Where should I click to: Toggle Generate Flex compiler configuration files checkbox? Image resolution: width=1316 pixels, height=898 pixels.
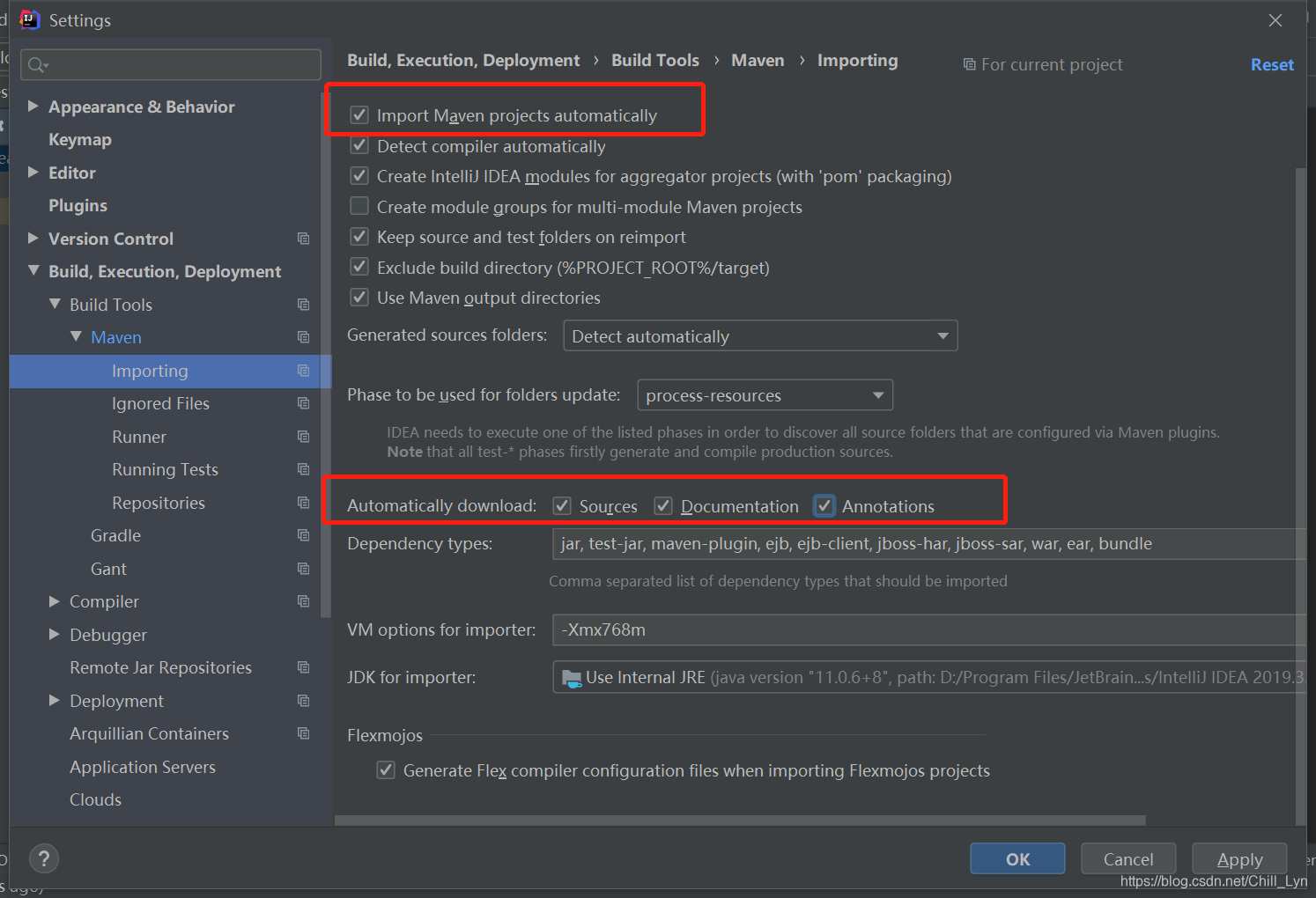(x=386, y=770)
